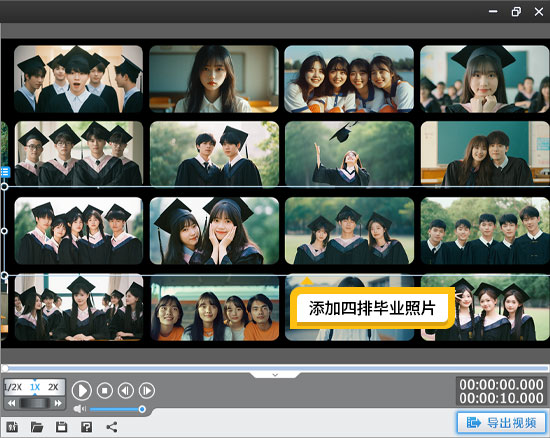This screenshot has width=550, height=438.
Task: Click the share icon
Action: coord(112,427)
